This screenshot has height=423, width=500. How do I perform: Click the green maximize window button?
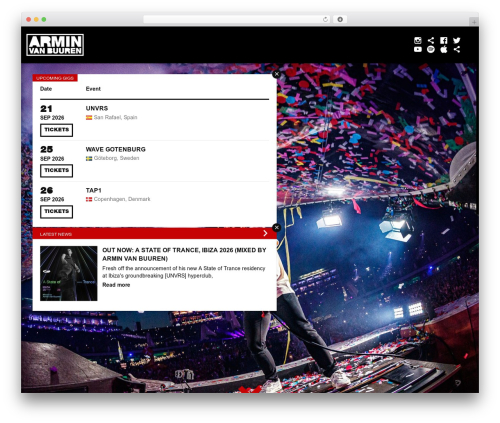(x=44, y=20)
